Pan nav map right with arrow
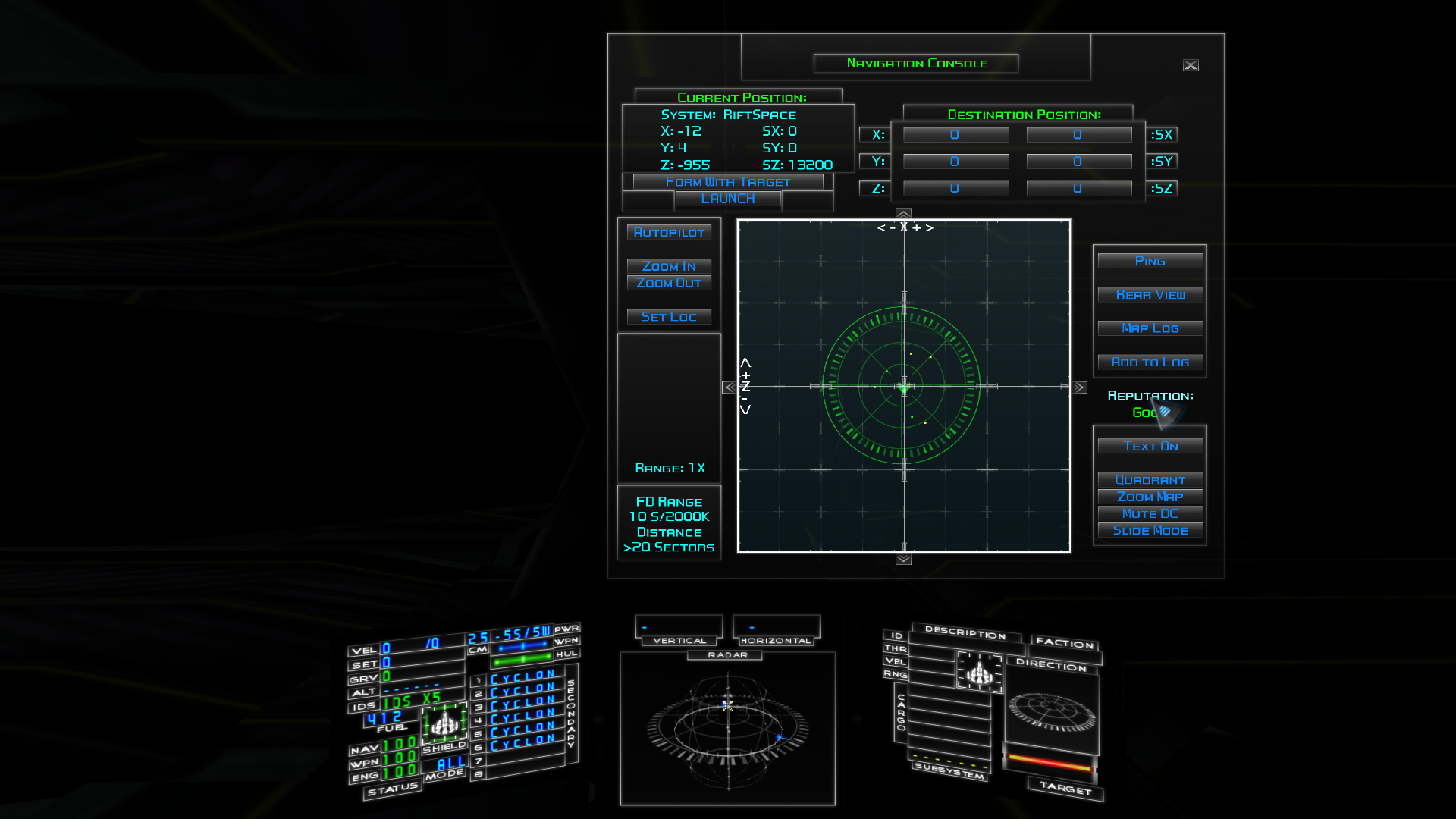Image resolution: width=1456 pixels, height=819 pixels. pyautogui.click(x=1080, y=388)
